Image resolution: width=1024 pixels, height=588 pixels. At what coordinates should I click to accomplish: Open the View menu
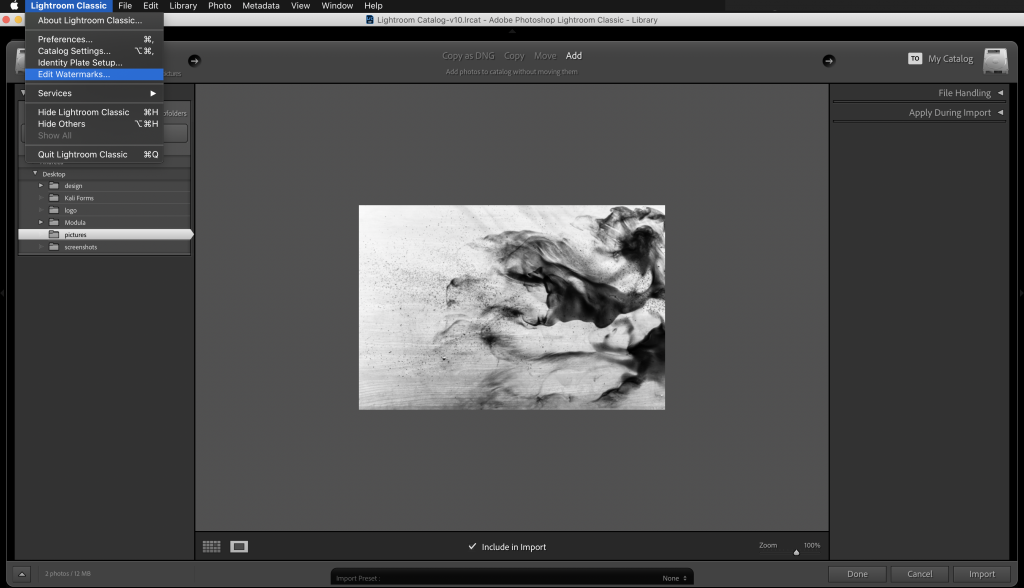click(300, 5)
